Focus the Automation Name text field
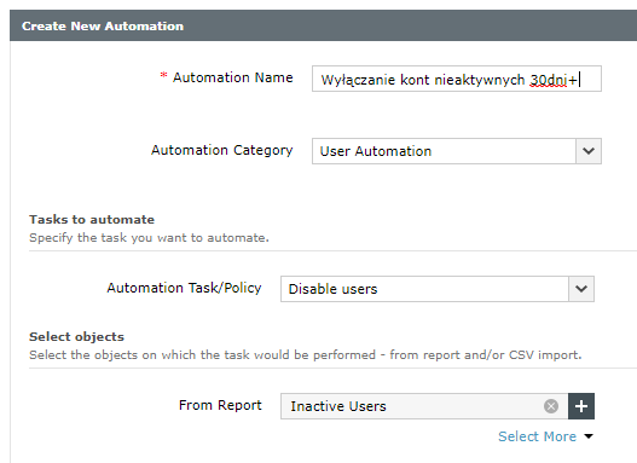The width and height of the screenshot is (637, 463). [456, 79]
